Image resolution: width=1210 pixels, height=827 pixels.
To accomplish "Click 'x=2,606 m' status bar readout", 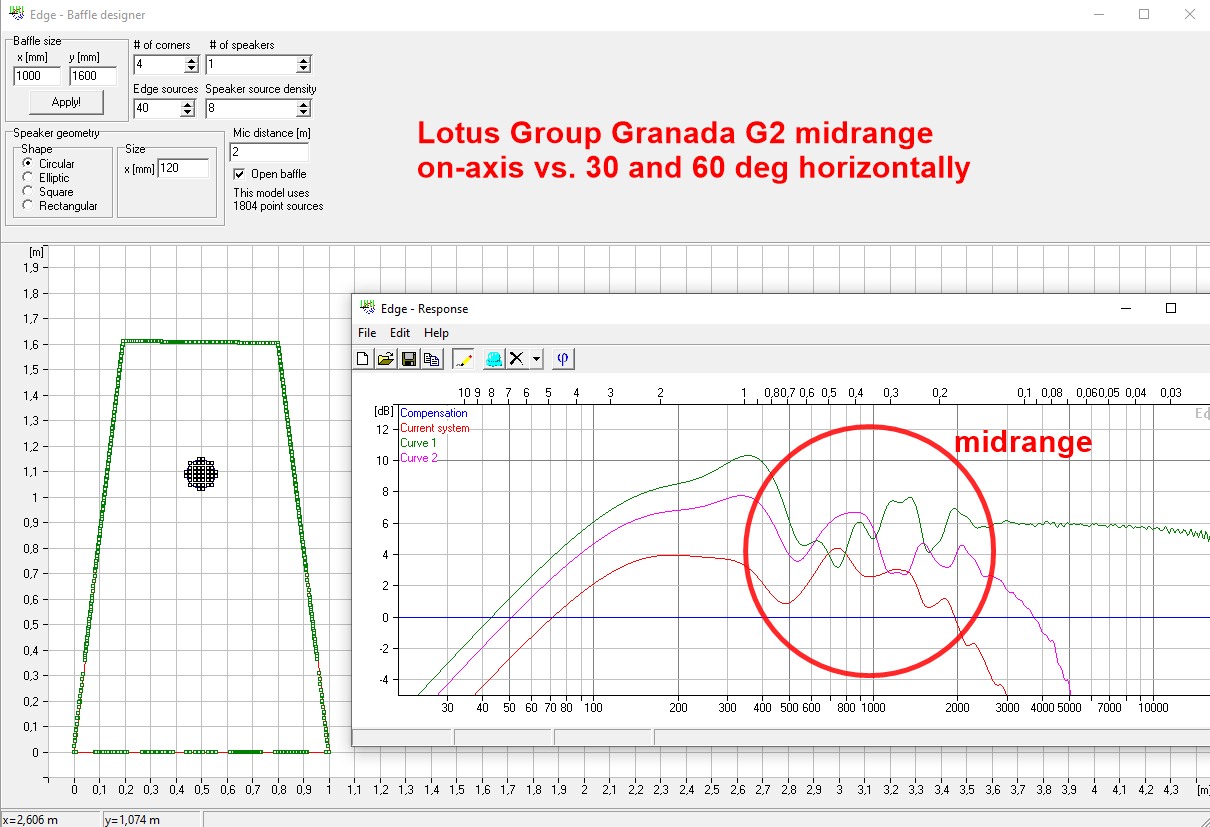I will tap(31, 819).
